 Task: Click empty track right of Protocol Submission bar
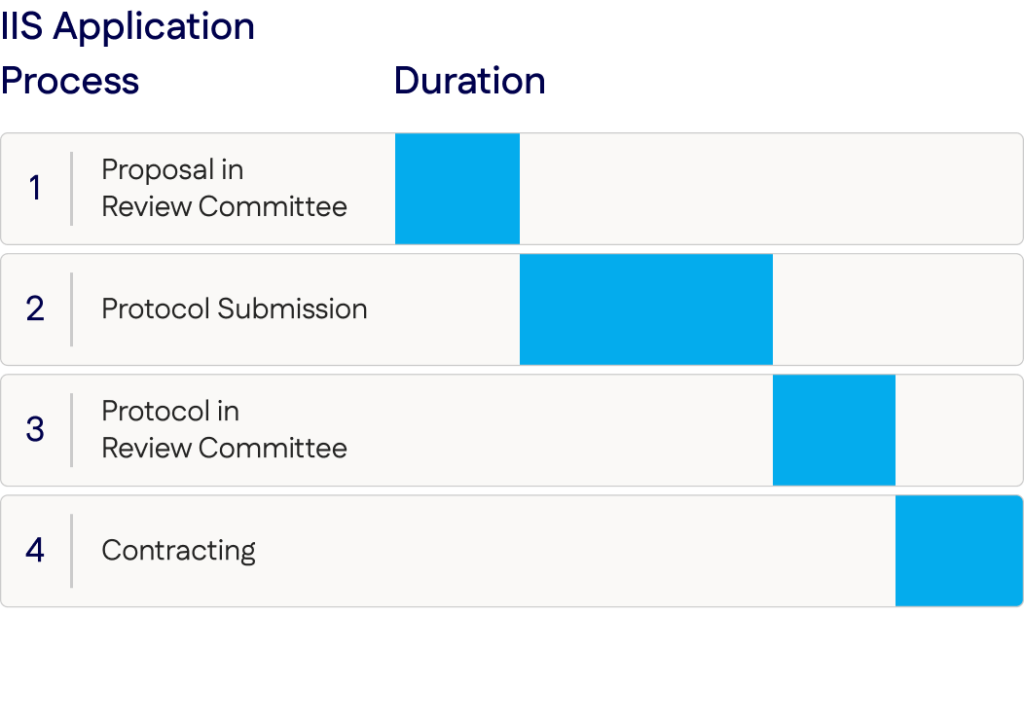(x=896, y=309)
